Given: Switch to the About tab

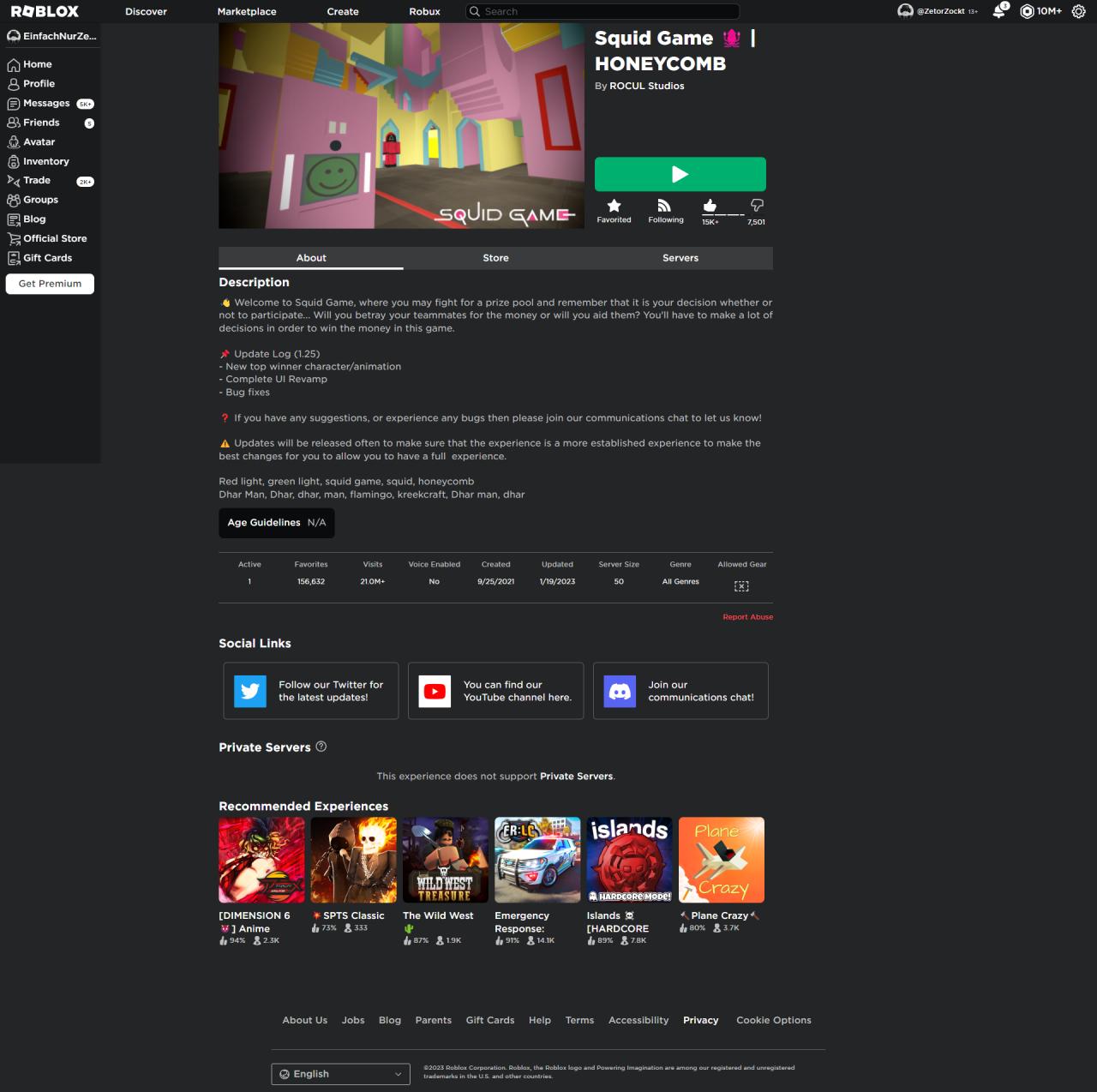Looking at the screenshot, I should point(311,258).
